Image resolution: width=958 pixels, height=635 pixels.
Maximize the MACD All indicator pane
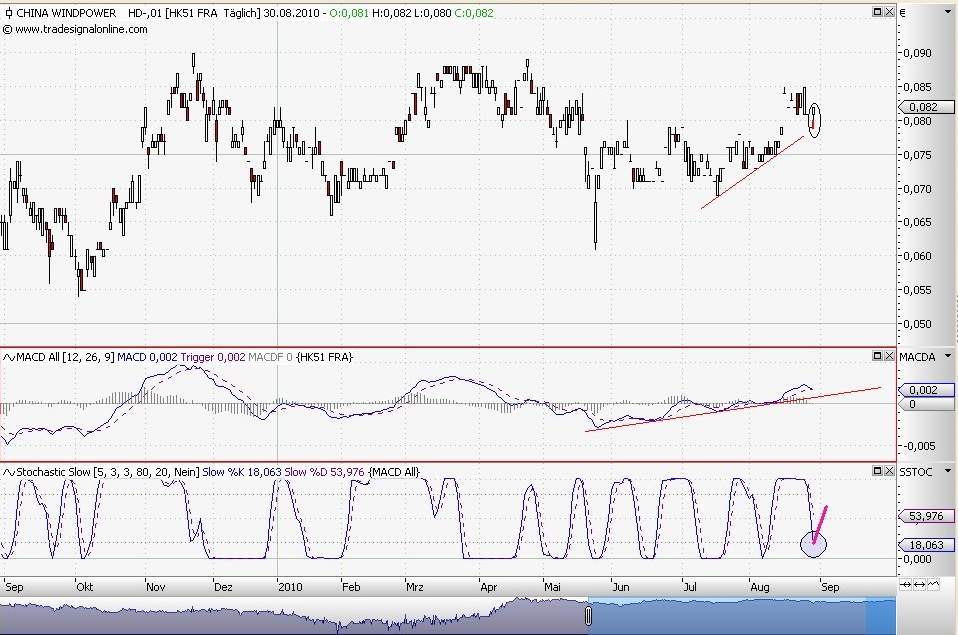(877, 356)
